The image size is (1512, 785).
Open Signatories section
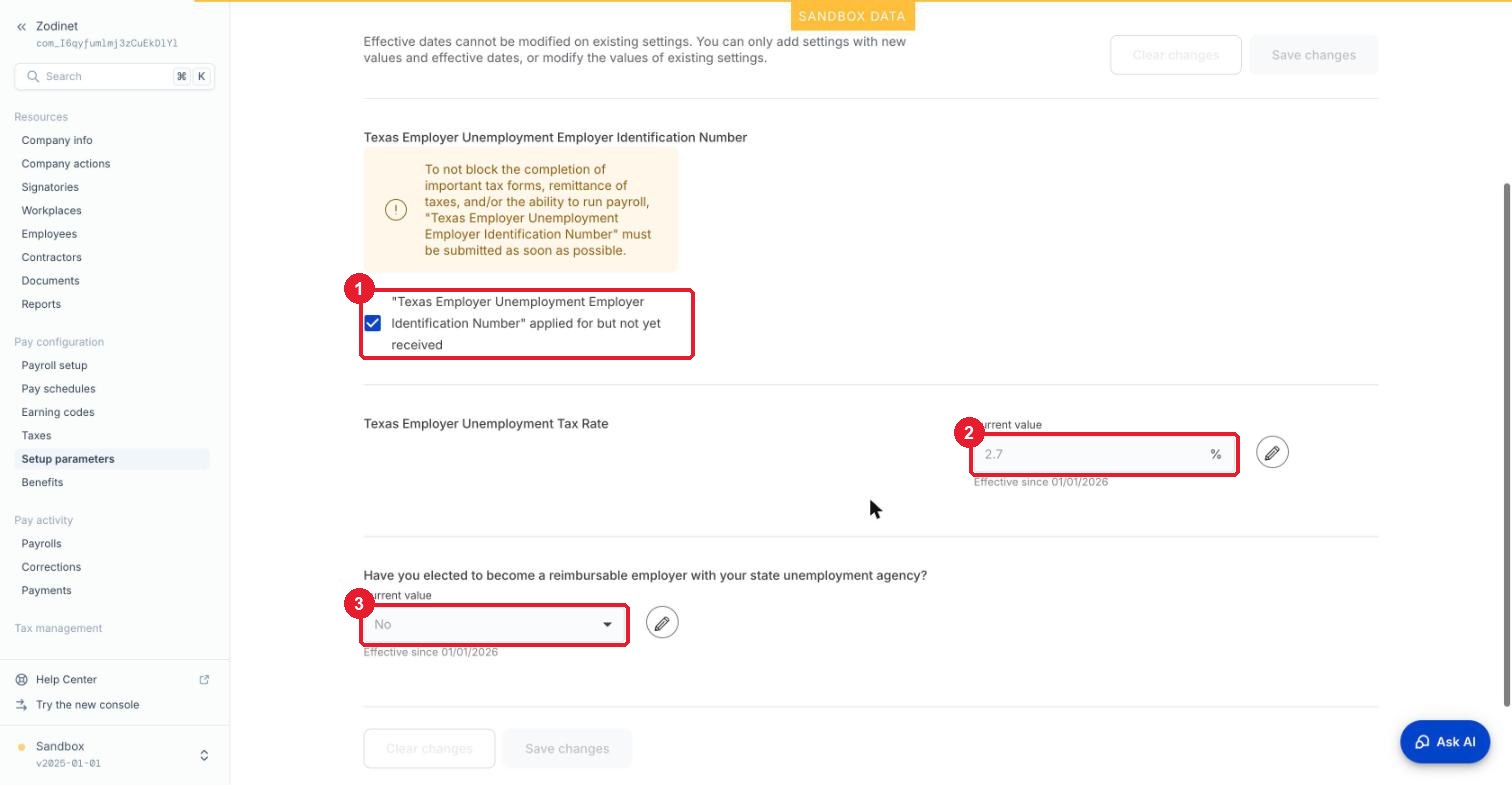[50, 188]
